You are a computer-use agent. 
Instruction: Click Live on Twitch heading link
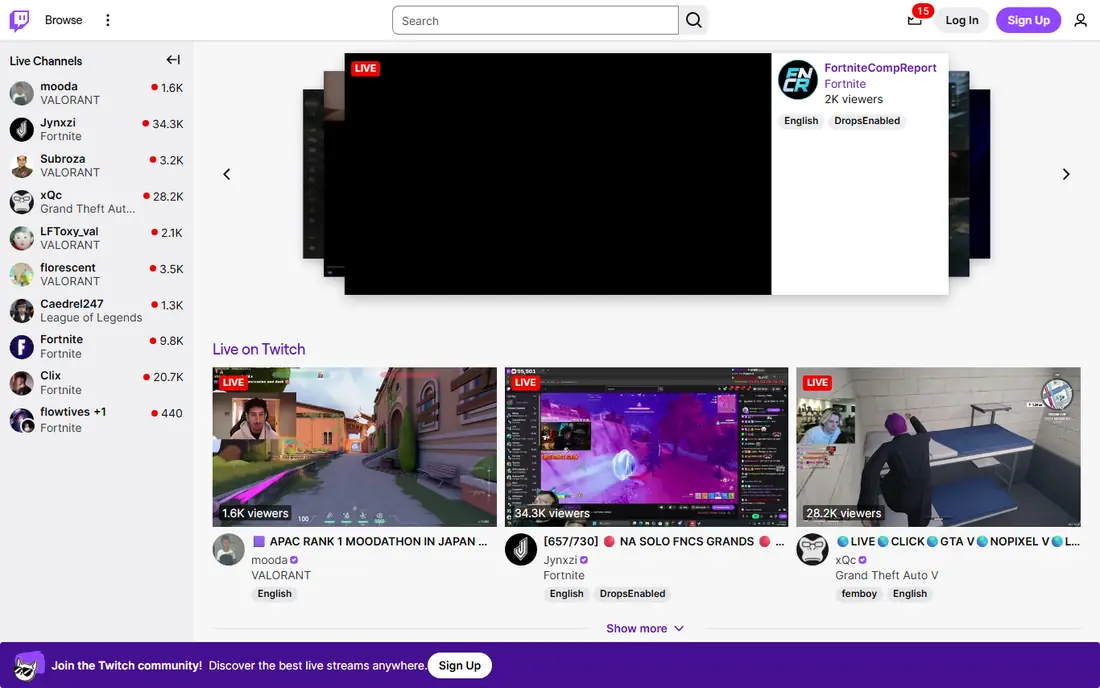259,349
